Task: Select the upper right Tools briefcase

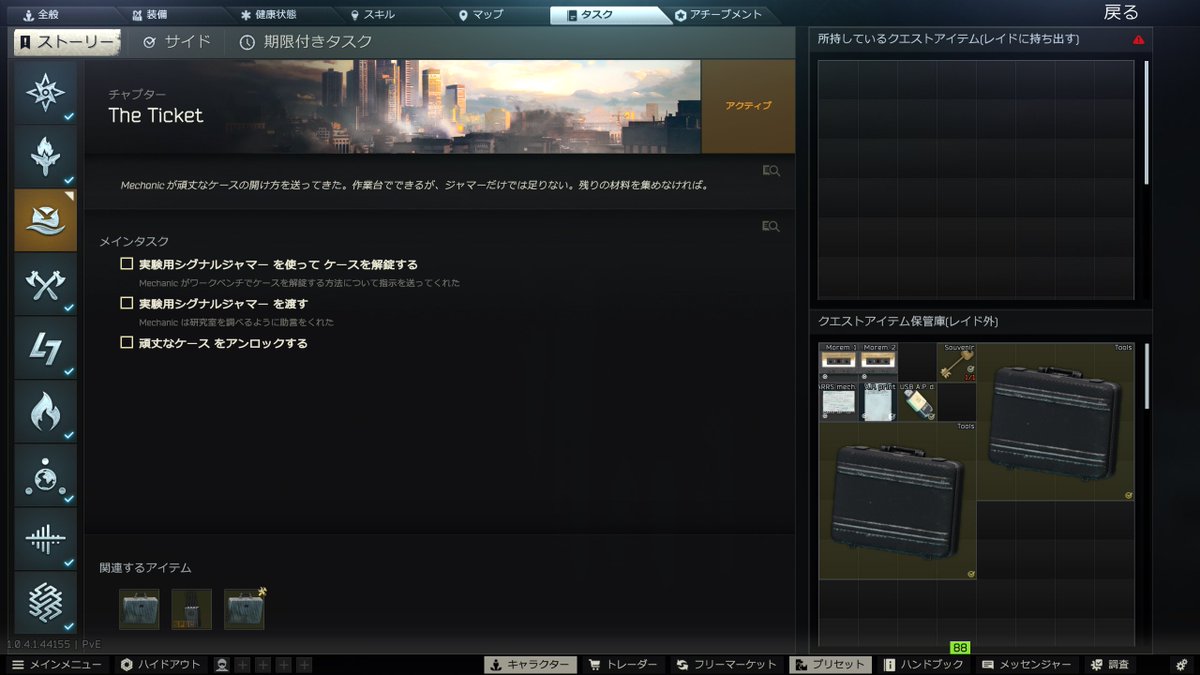Action: click(x=1055, y=421)
